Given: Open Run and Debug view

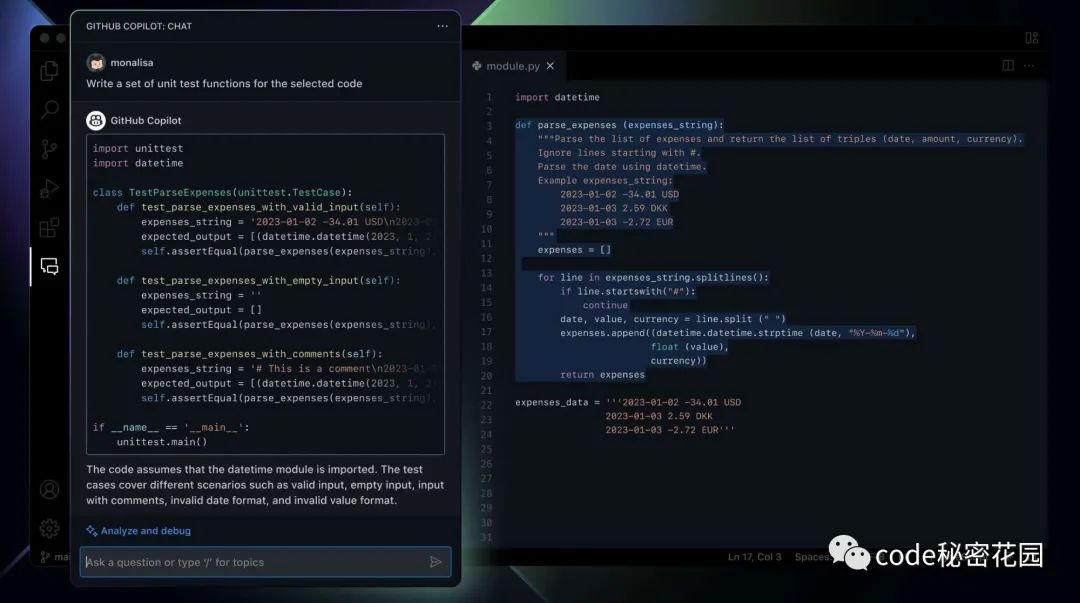Looking at the screenshot, I should pos(50,188).
